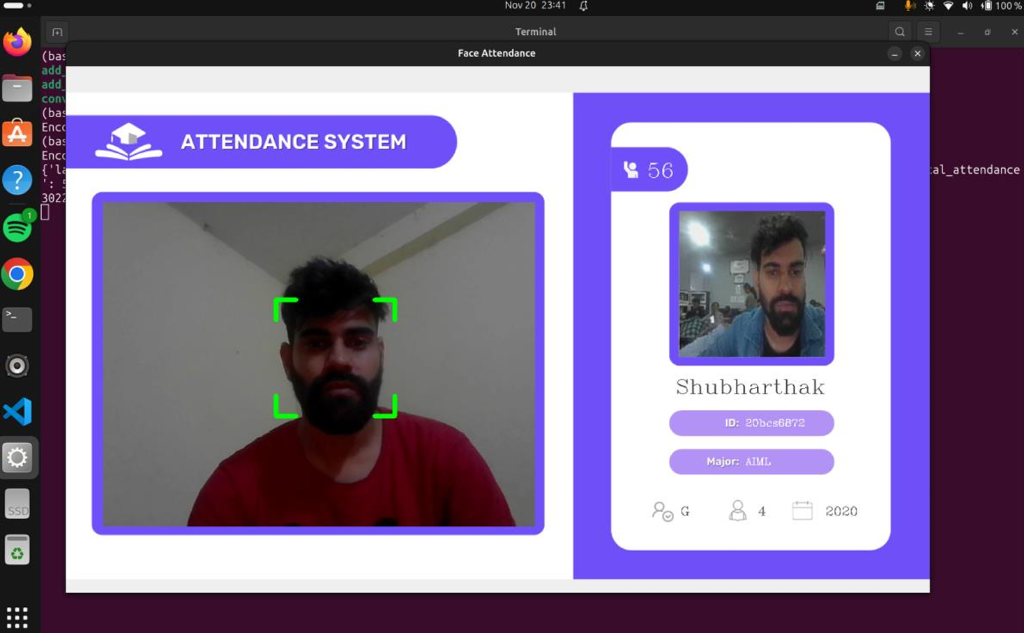Click the Major: AIML field

752,461
